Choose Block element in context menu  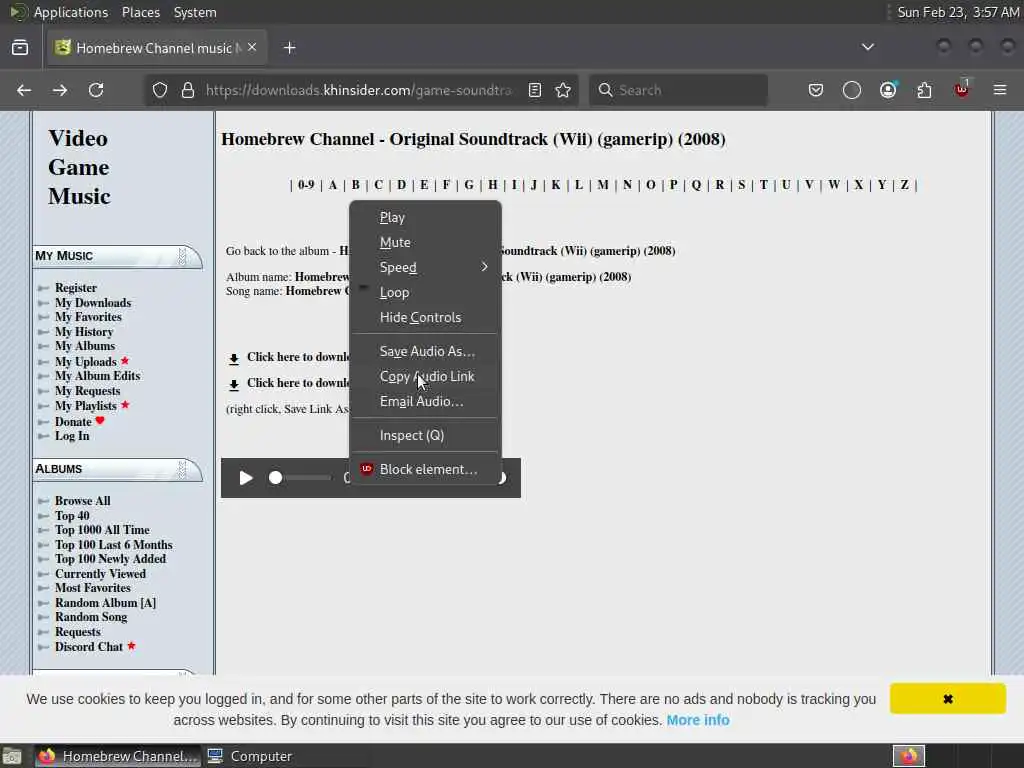[x=426, y=469]
